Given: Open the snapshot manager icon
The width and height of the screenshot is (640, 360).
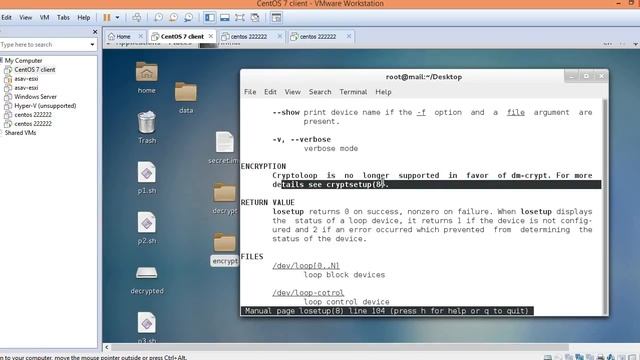Looking at the screenshot, I should (188, 18).
